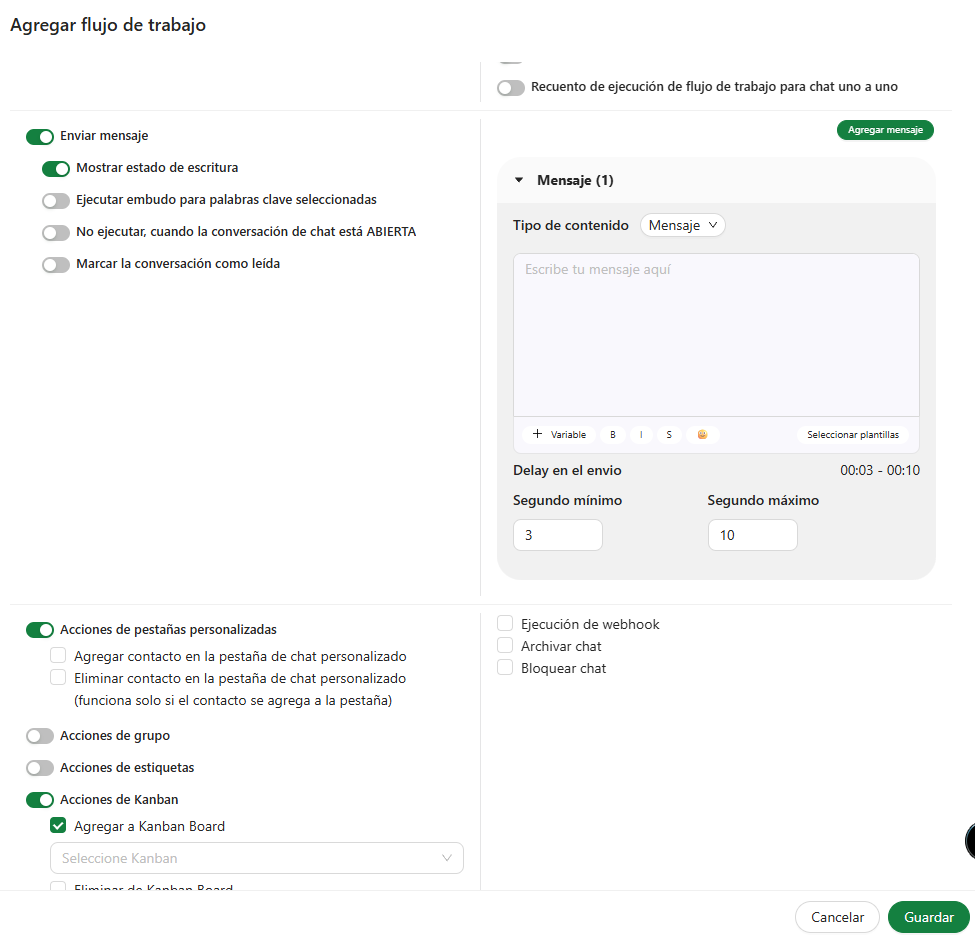The width and height of the screenshot is (975, 937).
Task: Enable the Acciones de grupo toggle
Action: 40,736
